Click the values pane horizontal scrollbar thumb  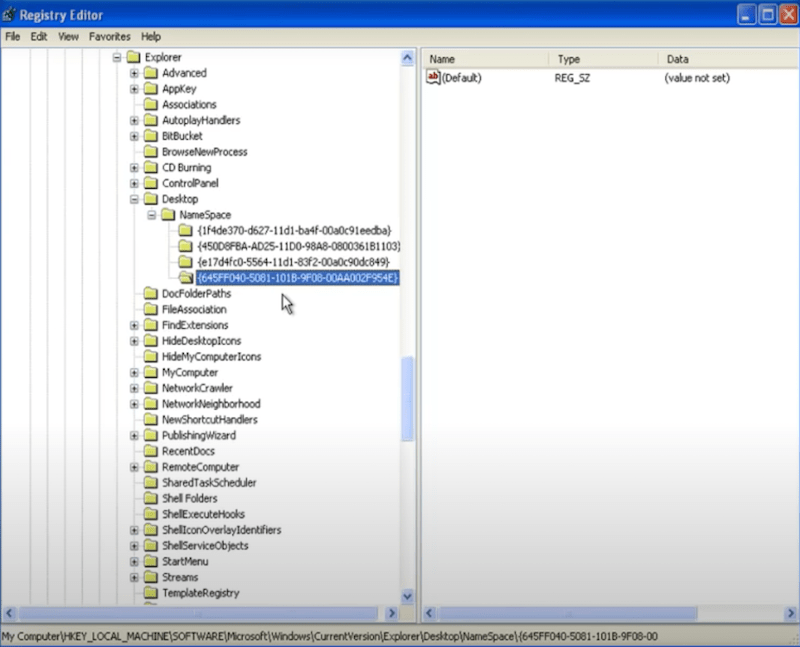[x=568, y=613]
